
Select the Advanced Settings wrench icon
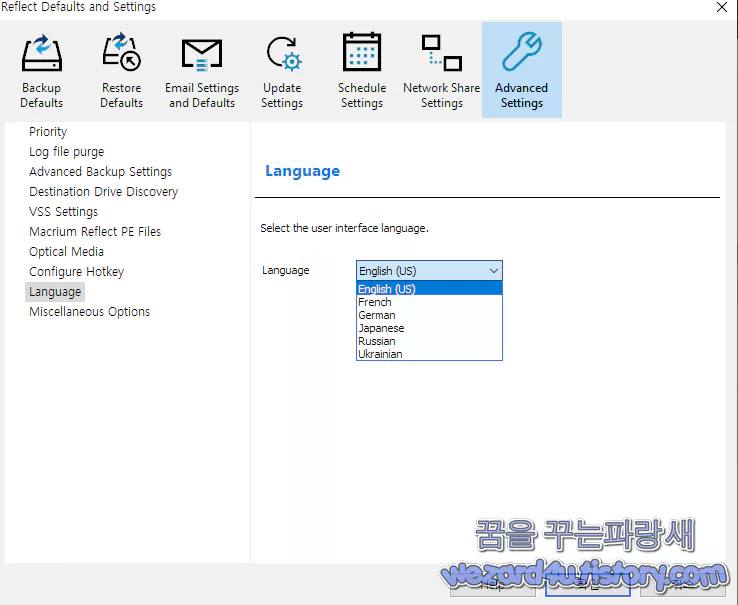[521, 51]
